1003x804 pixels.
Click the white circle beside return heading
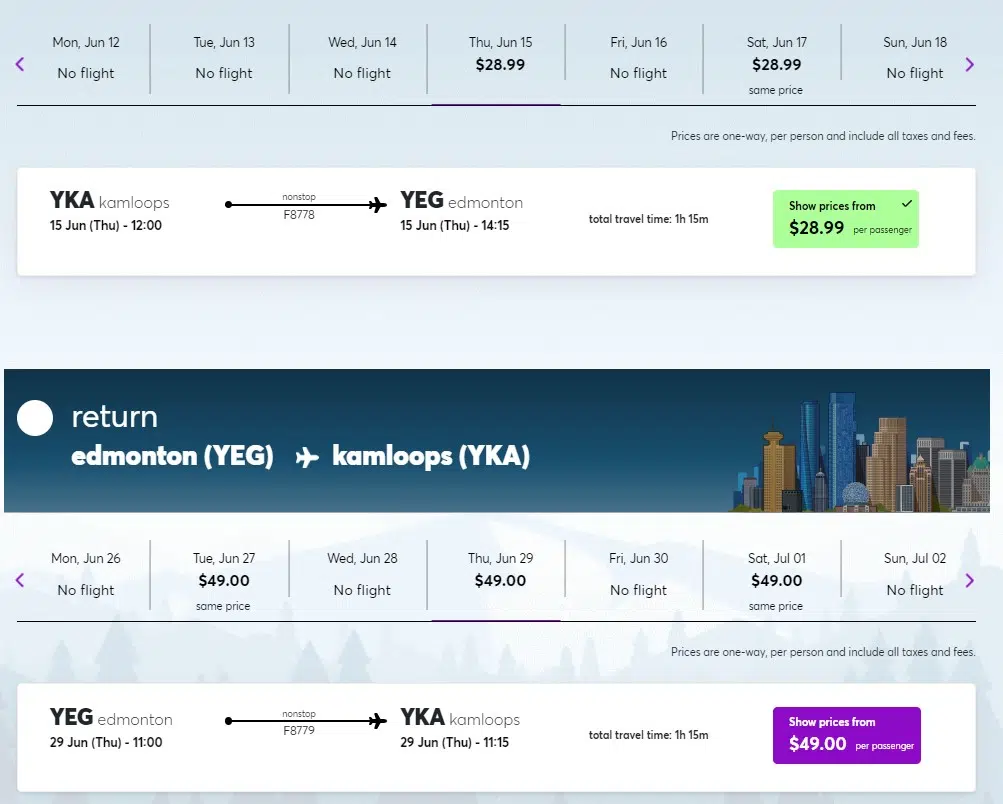(x=35, y=418)
